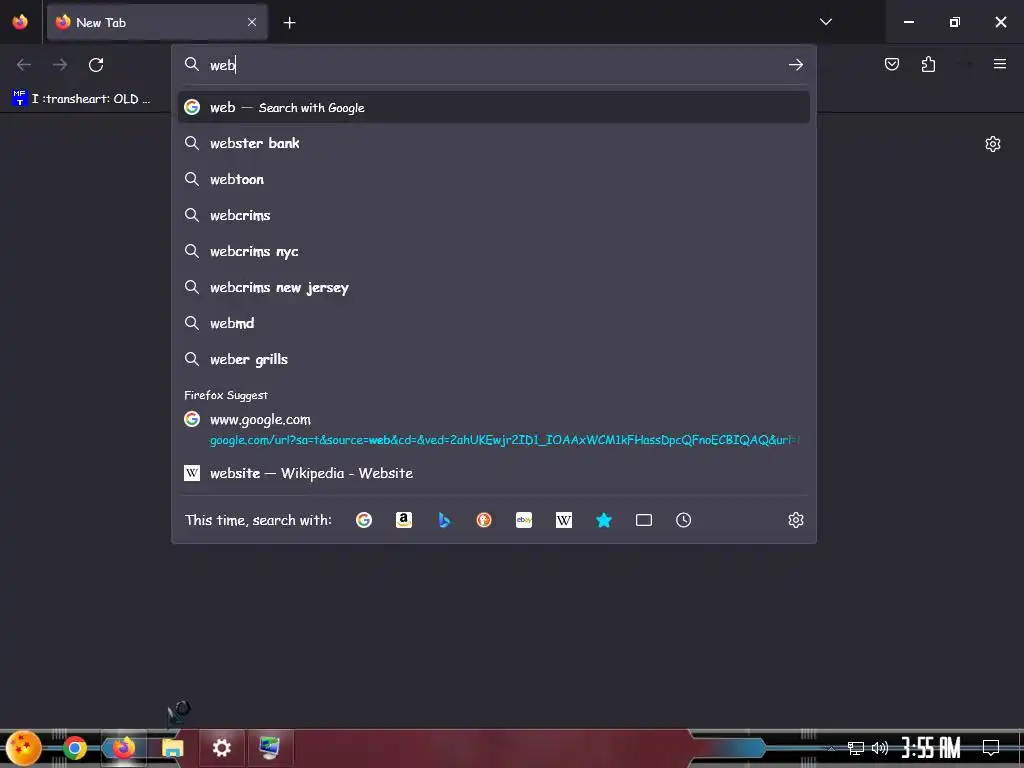Select the 'webcrims' suggestion
Viewport: 1024px width, 768px height.
point(494,215)
